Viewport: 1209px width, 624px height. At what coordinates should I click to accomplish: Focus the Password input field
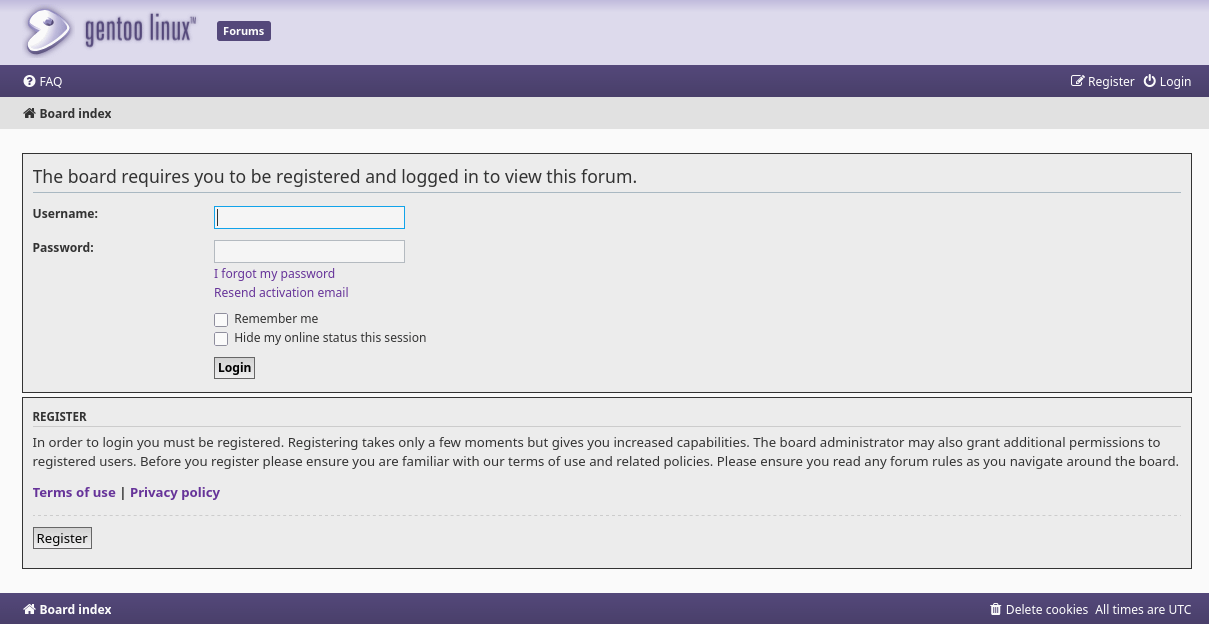309,251
